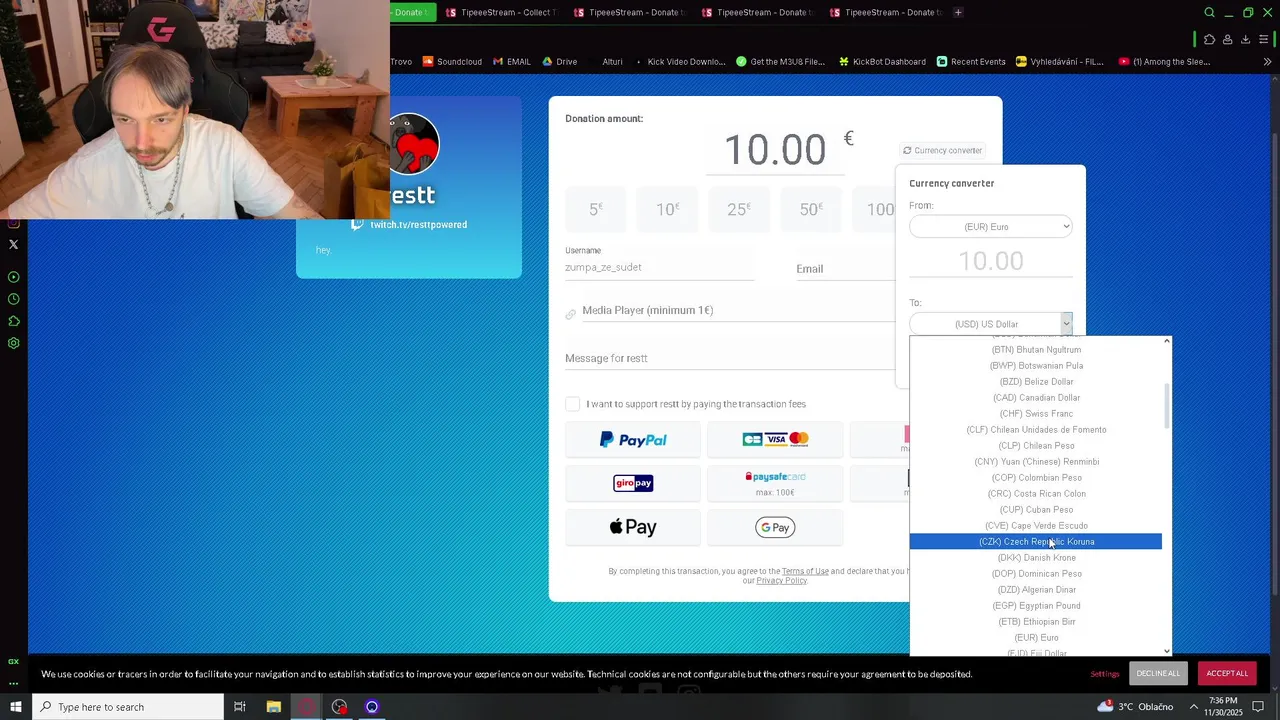Viewport: 1280px width, 720px height.
Task: Pay with PayPal
Action: click(x=633, y=440)
